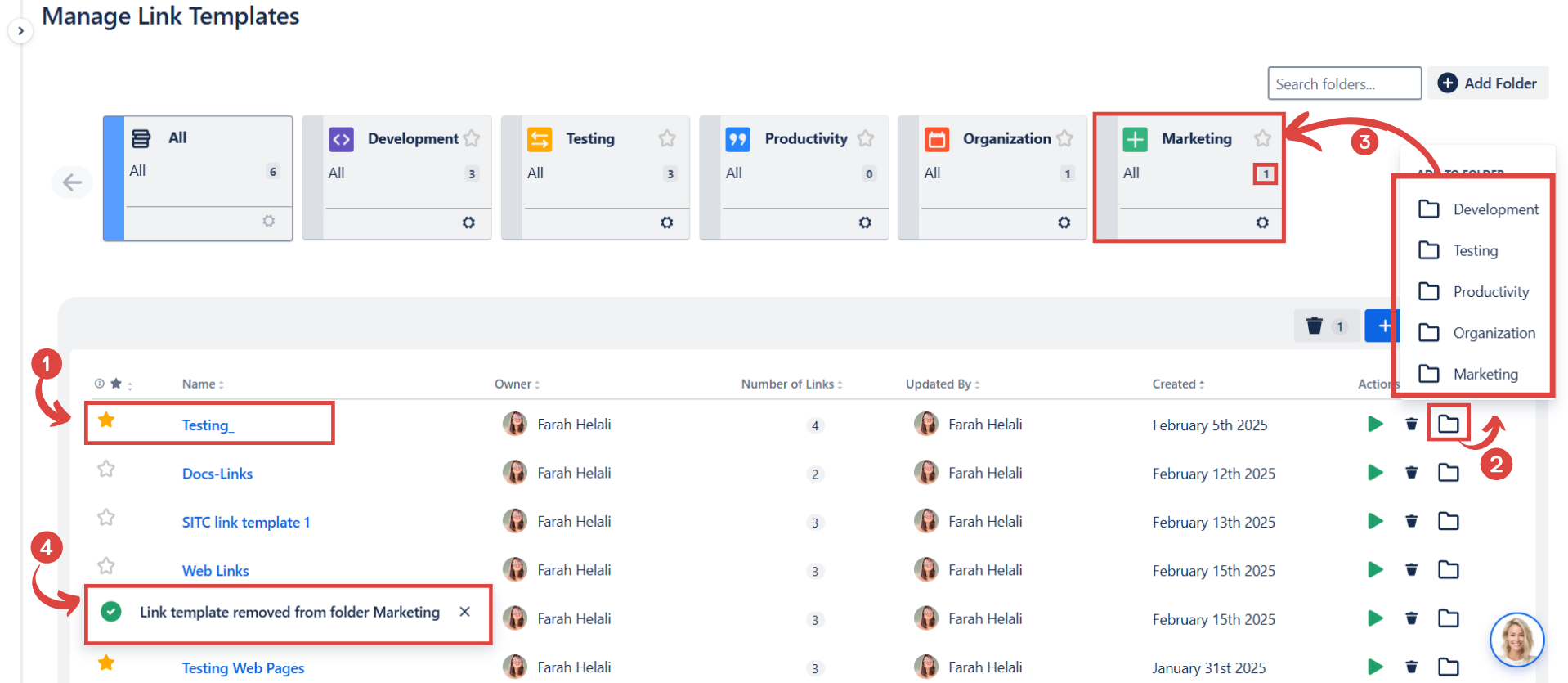Open the Testing Web Pages template link
The height and width of the screenshot is (683, 1568).
(x=243, y=668)
